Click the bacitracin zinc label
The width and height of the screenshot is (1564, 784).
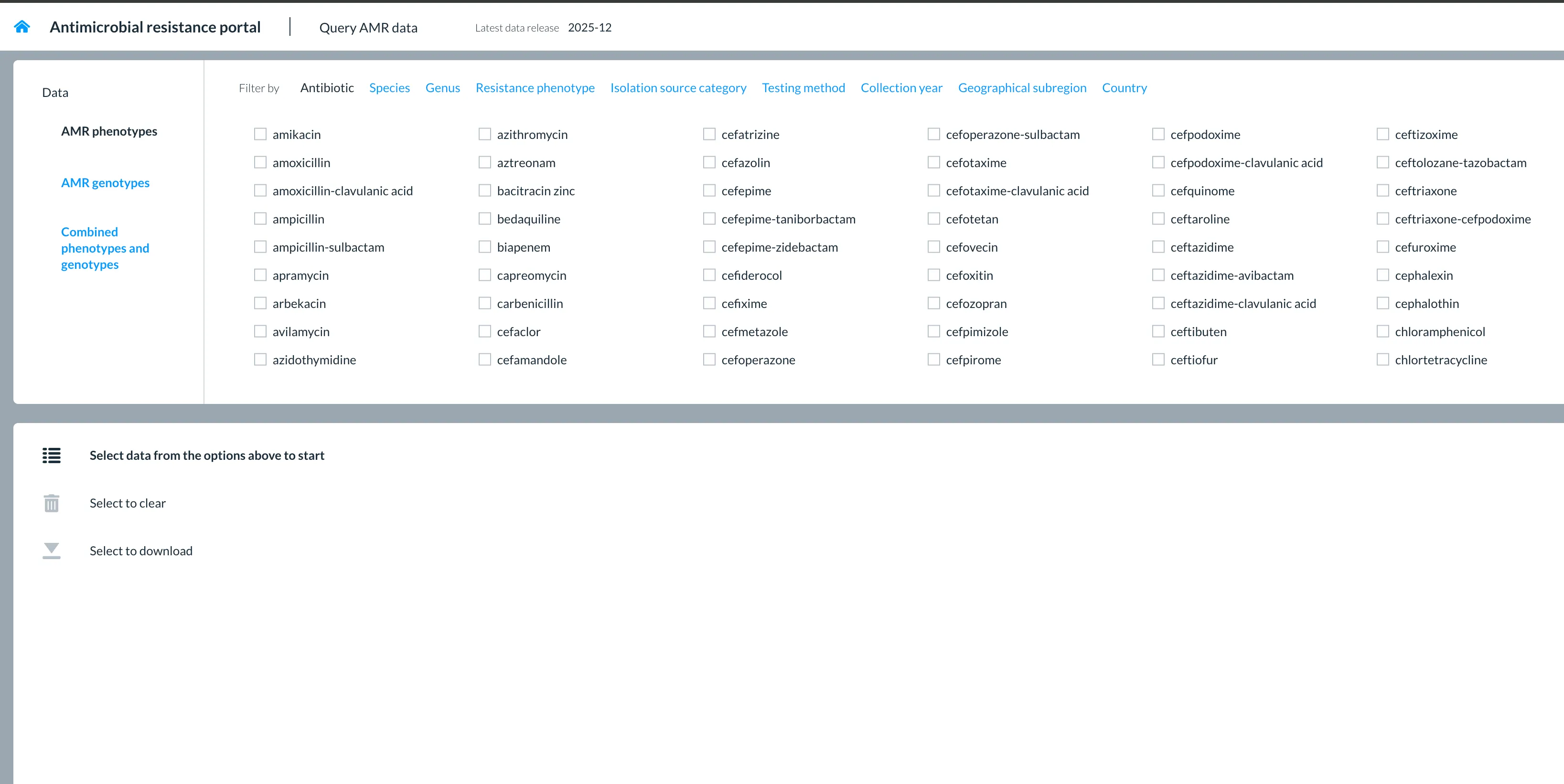click(536, 191)
